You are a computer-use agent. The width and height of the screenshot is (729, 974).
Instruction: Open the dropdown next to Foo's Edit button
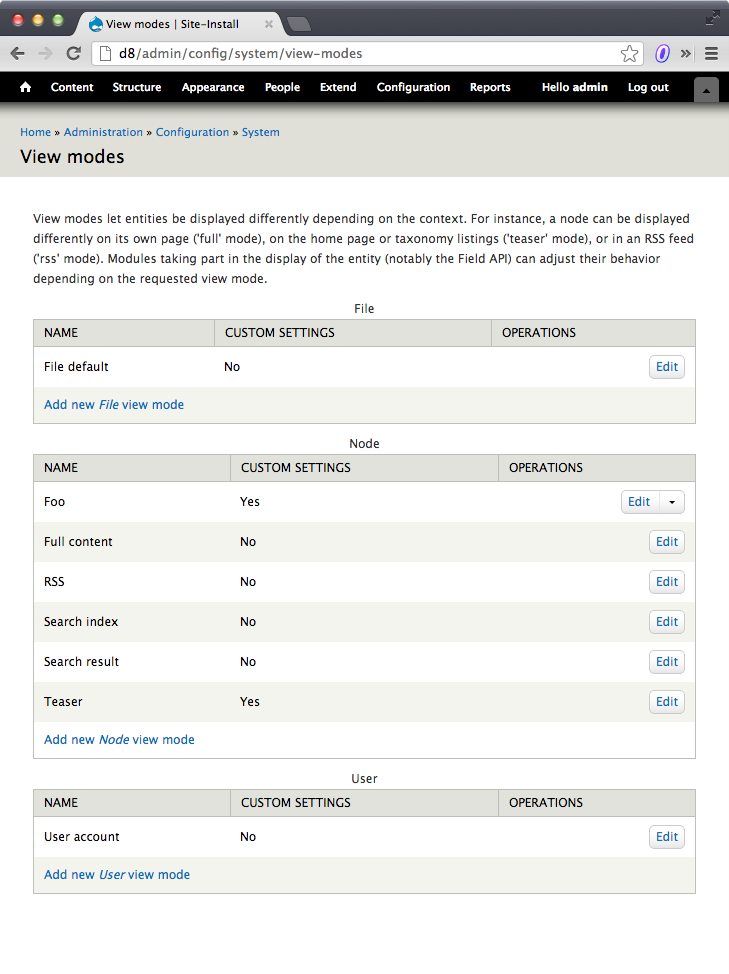pyautogui.click(x=671, y=501)
